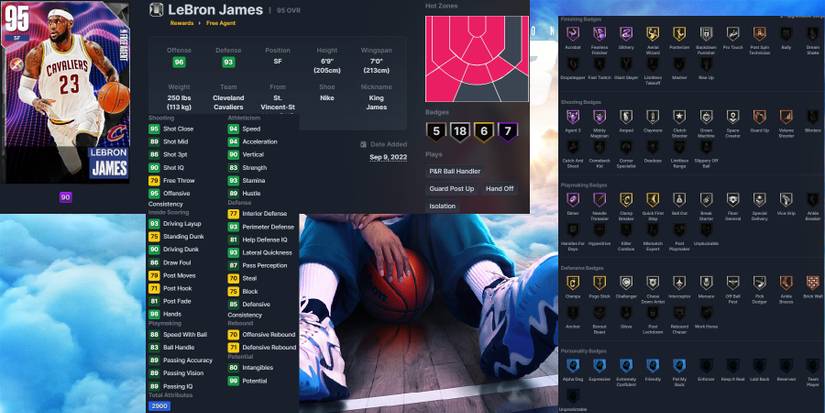Click the Acrobat finishing badge icon
Viewport: 825px width, 413px height.
(573, 35)
